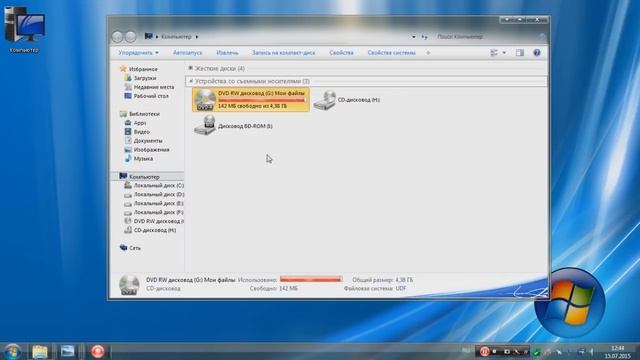Click the stop square in the tray recorder bar
This screenshot has height=360, width=640.
[495, 351]
